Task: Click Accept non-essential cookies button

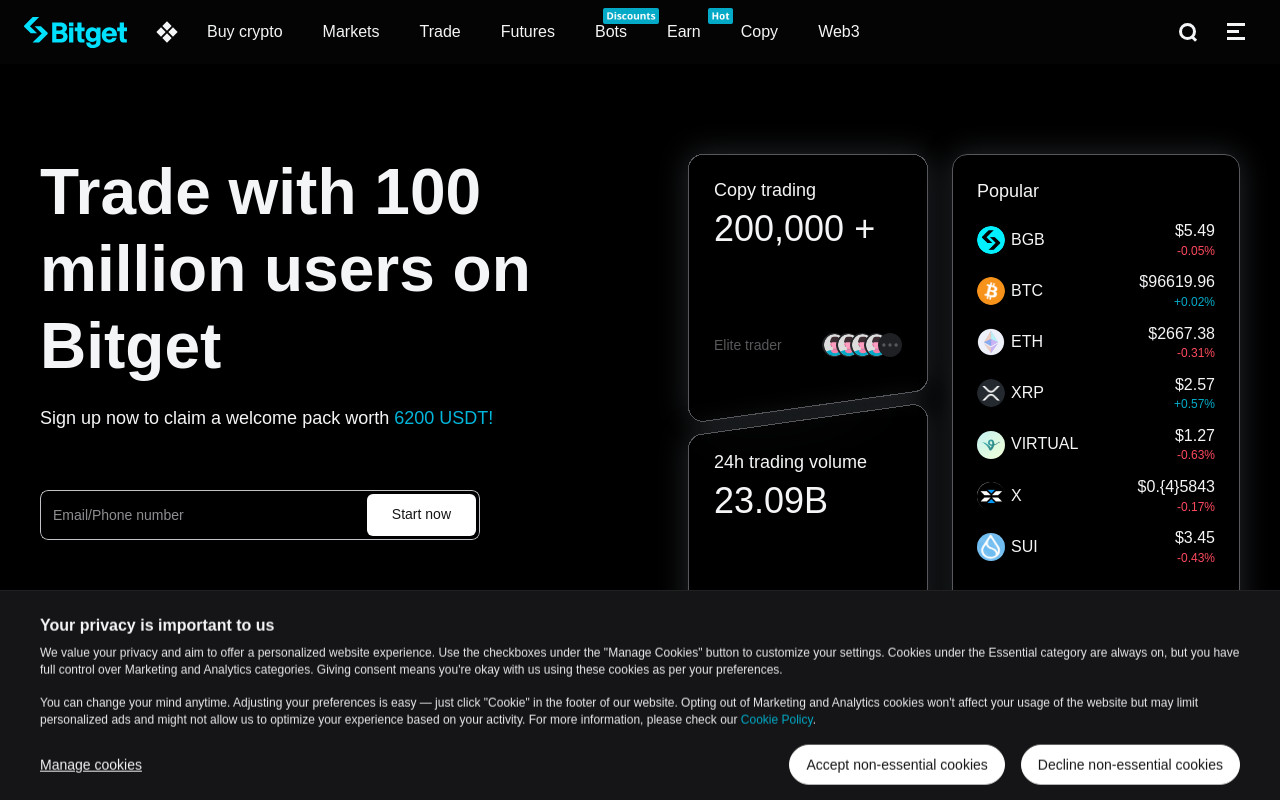Action: pos(897,765)
